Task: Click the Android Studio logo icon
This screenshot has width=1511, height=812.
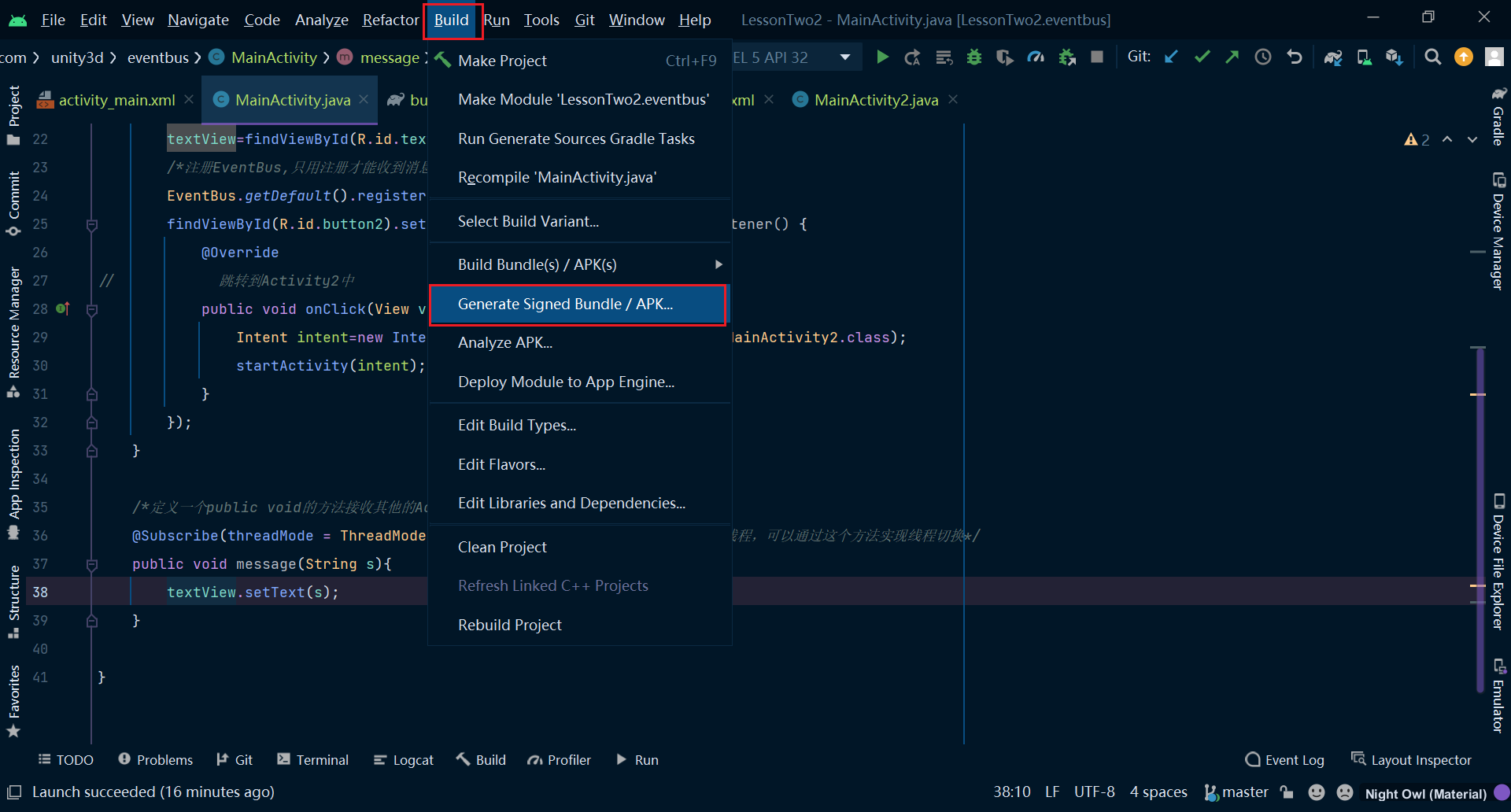Action: tap(17, 20)
